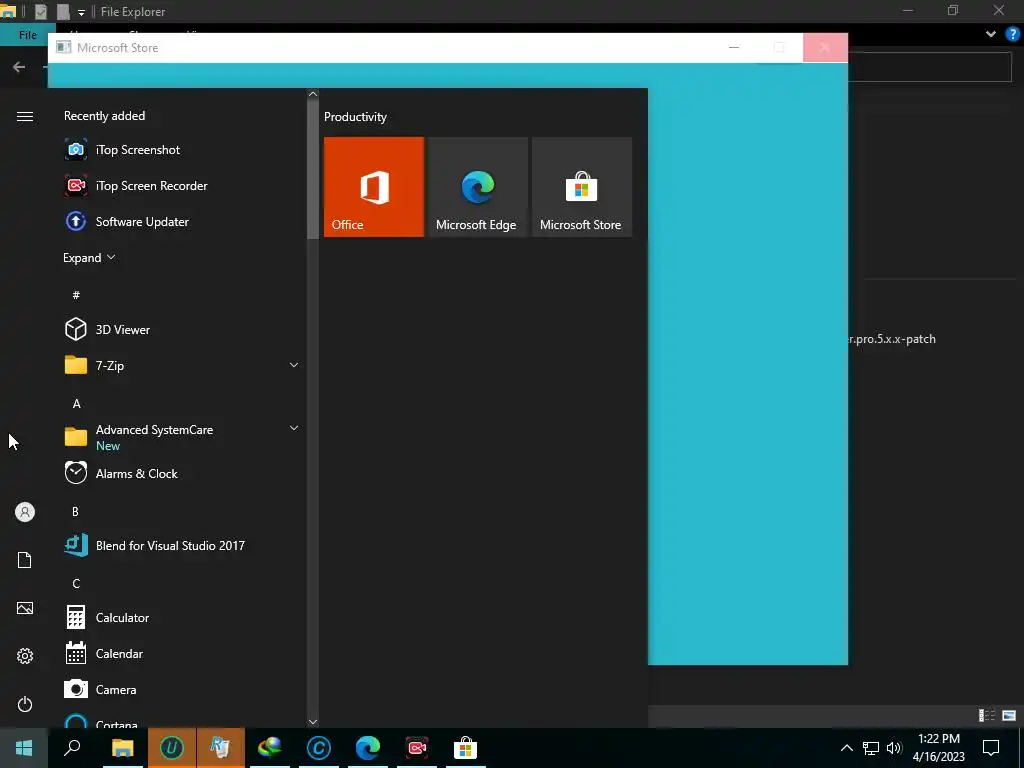Screen dimensions: 1024x768
Task: Open Microsoft Store from the taskbar
Action: [x=466, y=748]
